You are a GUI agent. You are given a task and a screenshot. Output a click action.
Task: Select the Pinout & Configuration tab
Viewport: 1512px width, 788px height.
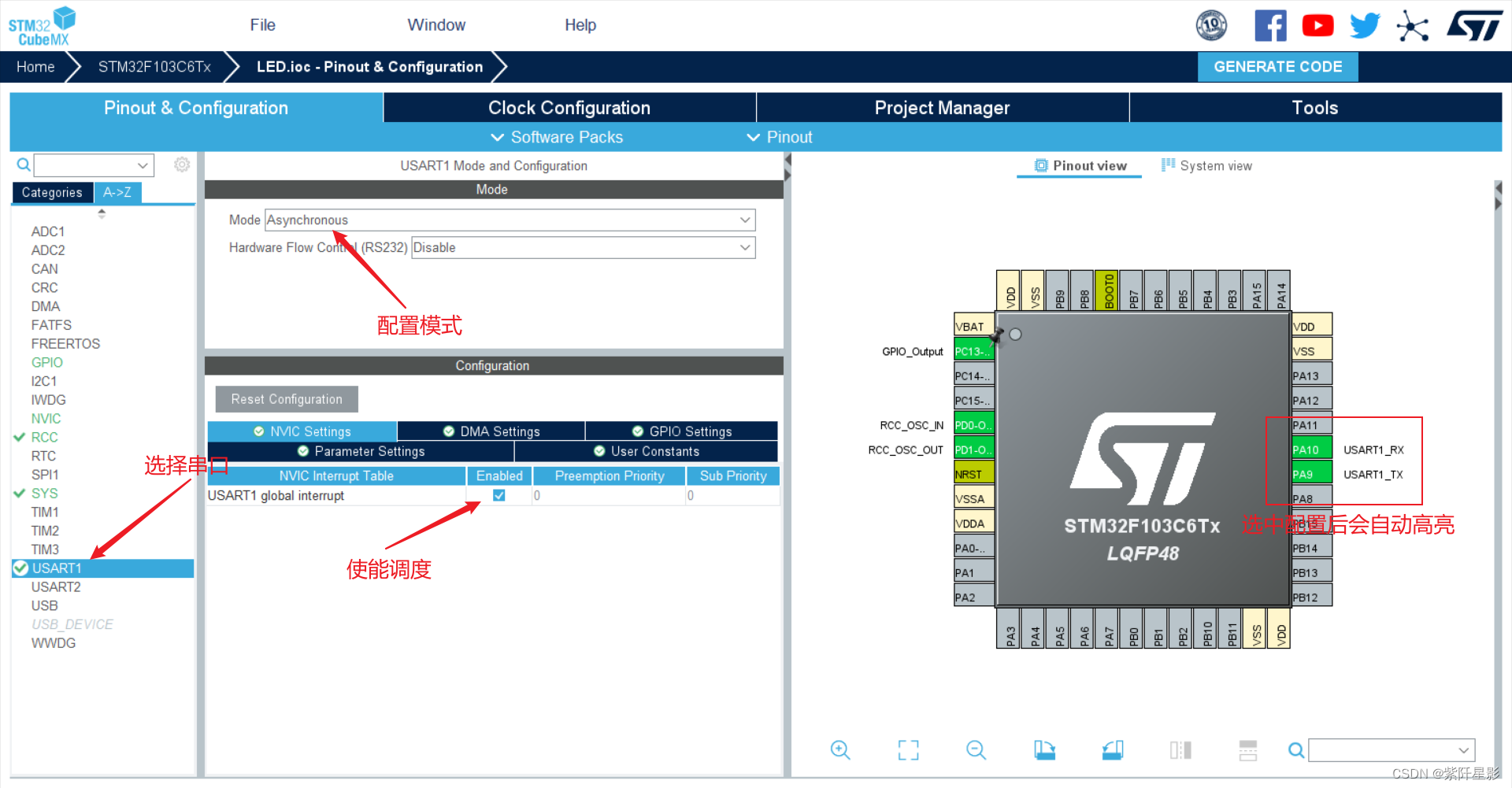click(196, 108)
